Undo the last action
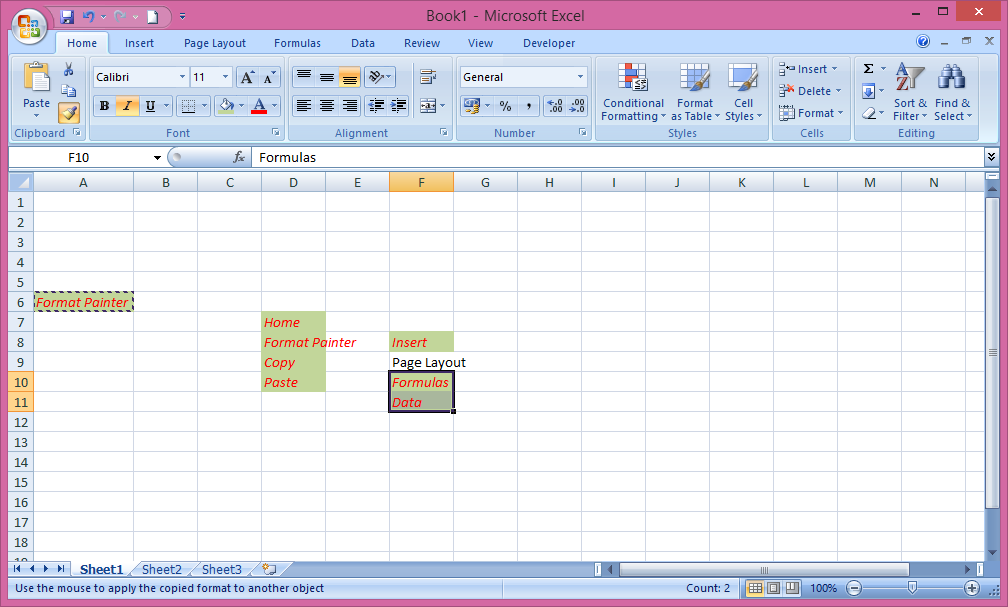The image size is (1008, 607). pyautogui.click(x=89, y=17)
